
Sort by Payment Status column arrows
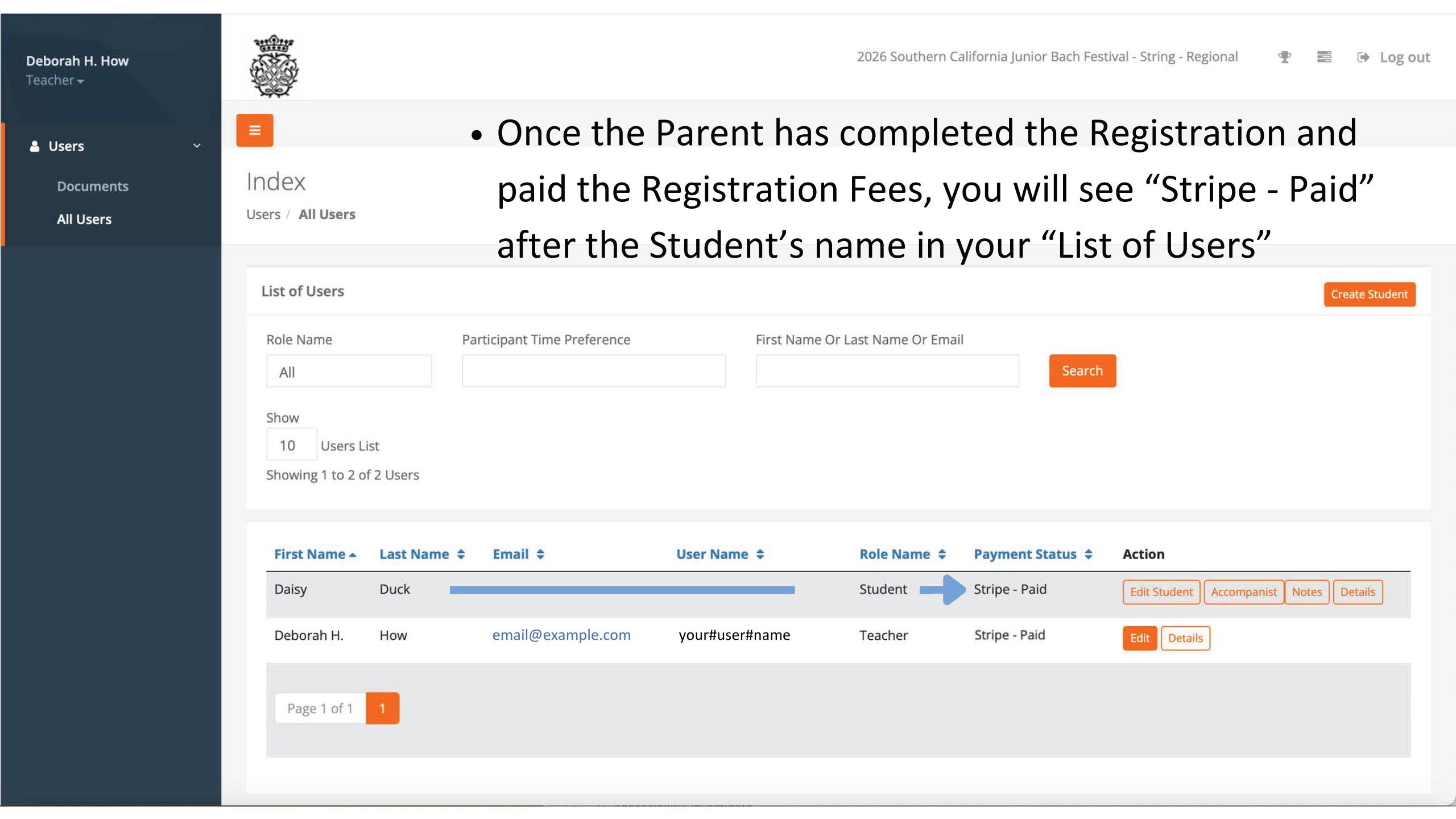(x=1088, y=554)
